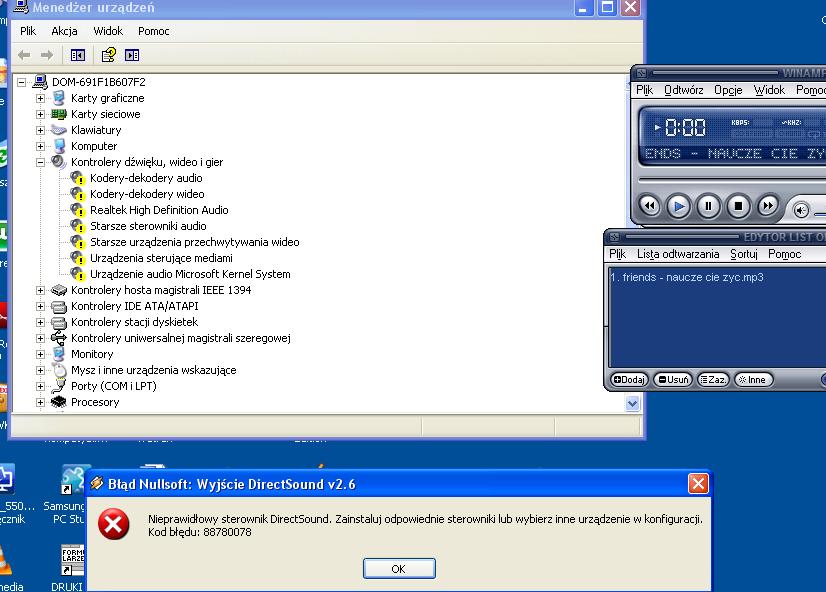826x592 pixels.
Task: Open the Opcje menu in Winamp
Action: (x=728, y=90)
